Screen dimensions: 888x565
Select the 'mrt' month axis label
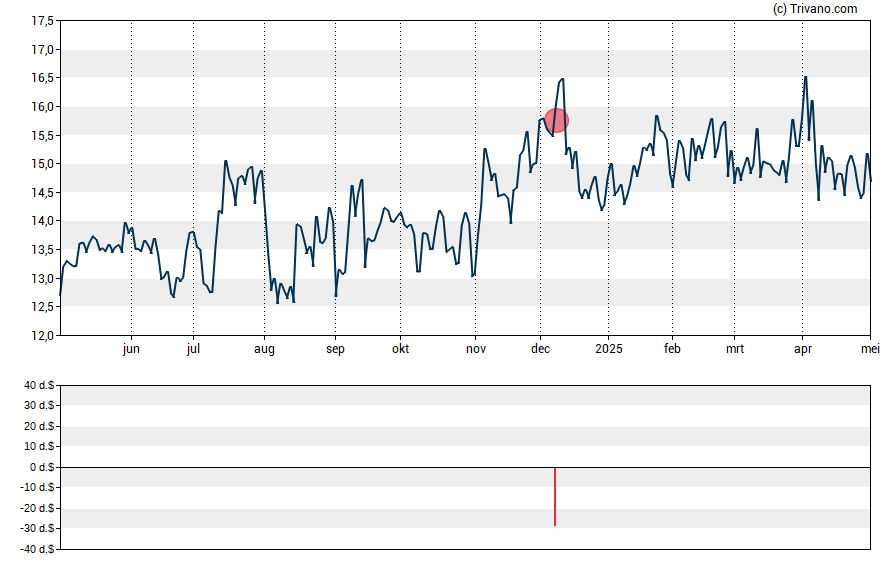735,349
